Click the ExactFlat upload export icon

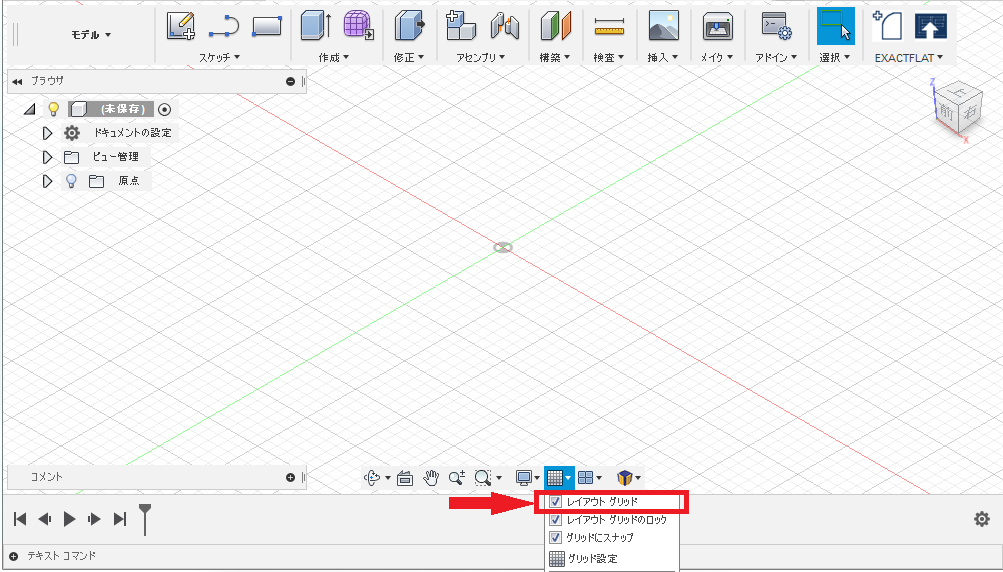[x=931, y=26]
